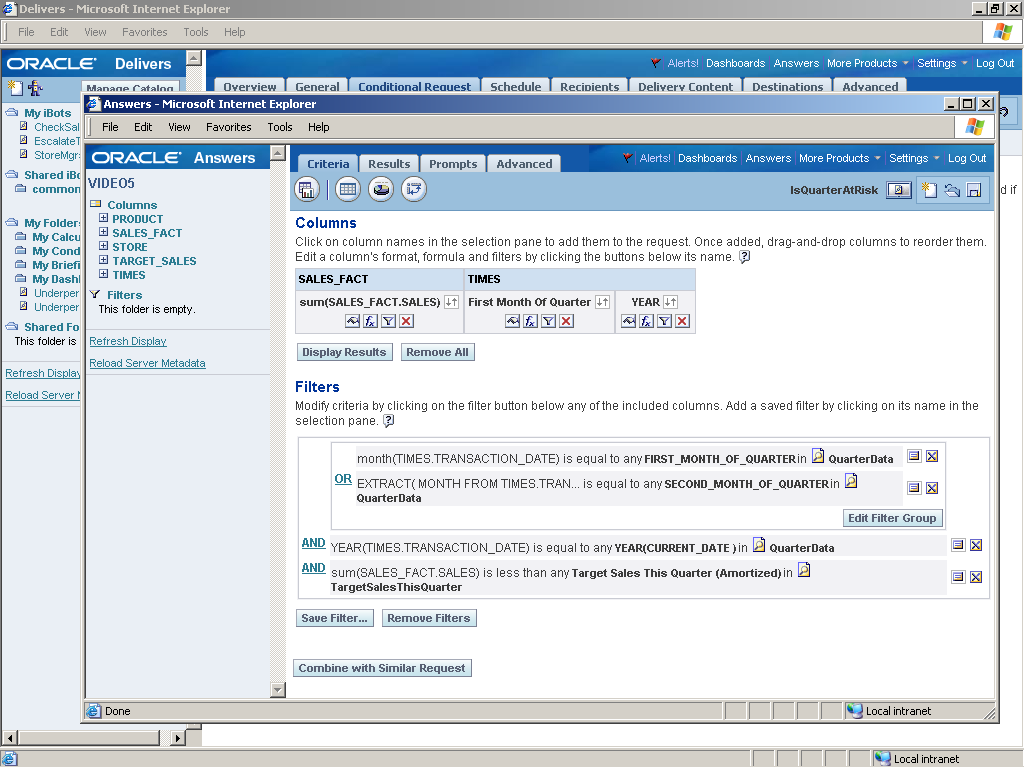Edit the FIRST_MONTH_OF_QUARTER filter
1024x768 pixels.
pyautogui.click(x=914, y=456)
